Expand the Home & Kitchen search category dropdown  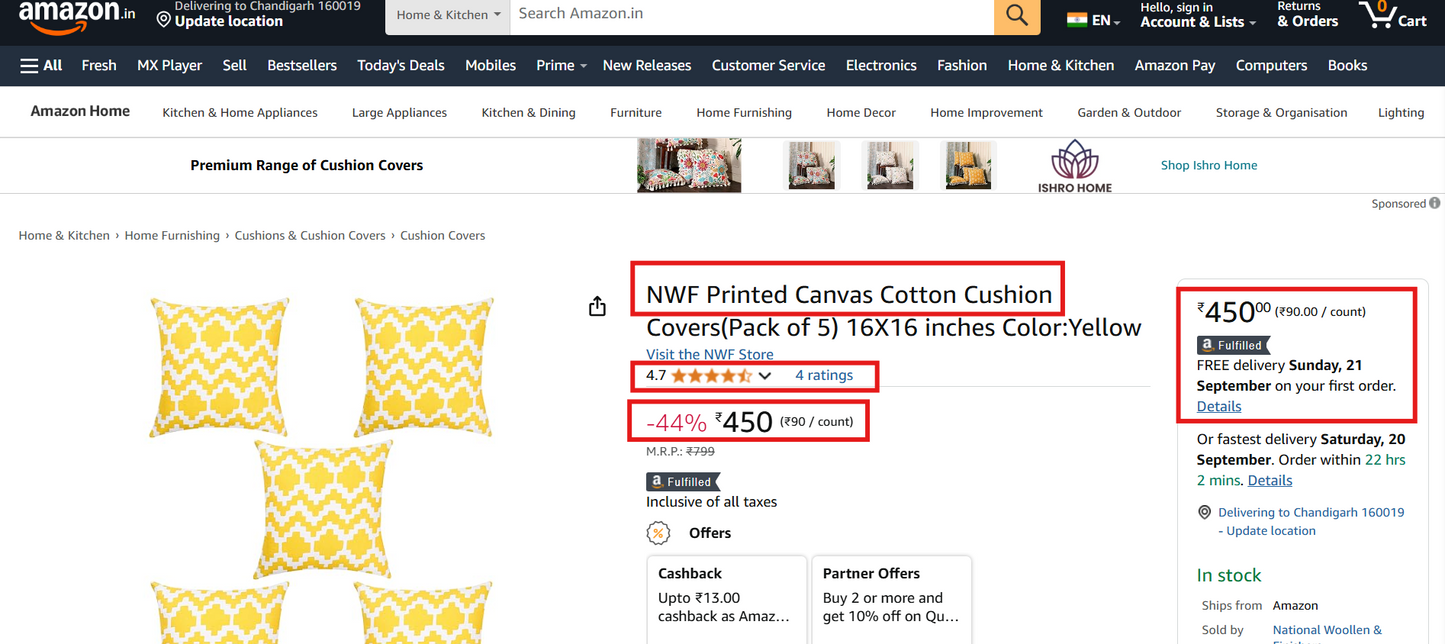pos(448,15)
